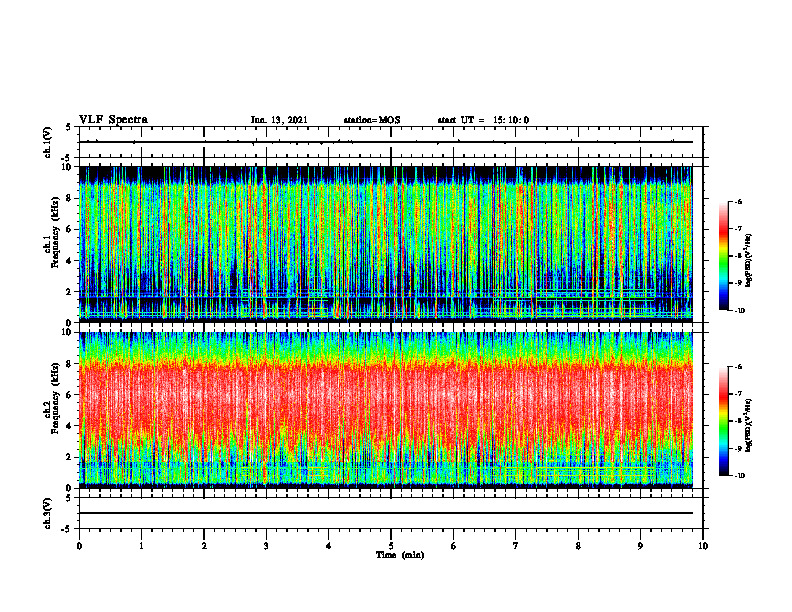Click the "ch.1(V)" vertical axis label

[x=47, y=142]
